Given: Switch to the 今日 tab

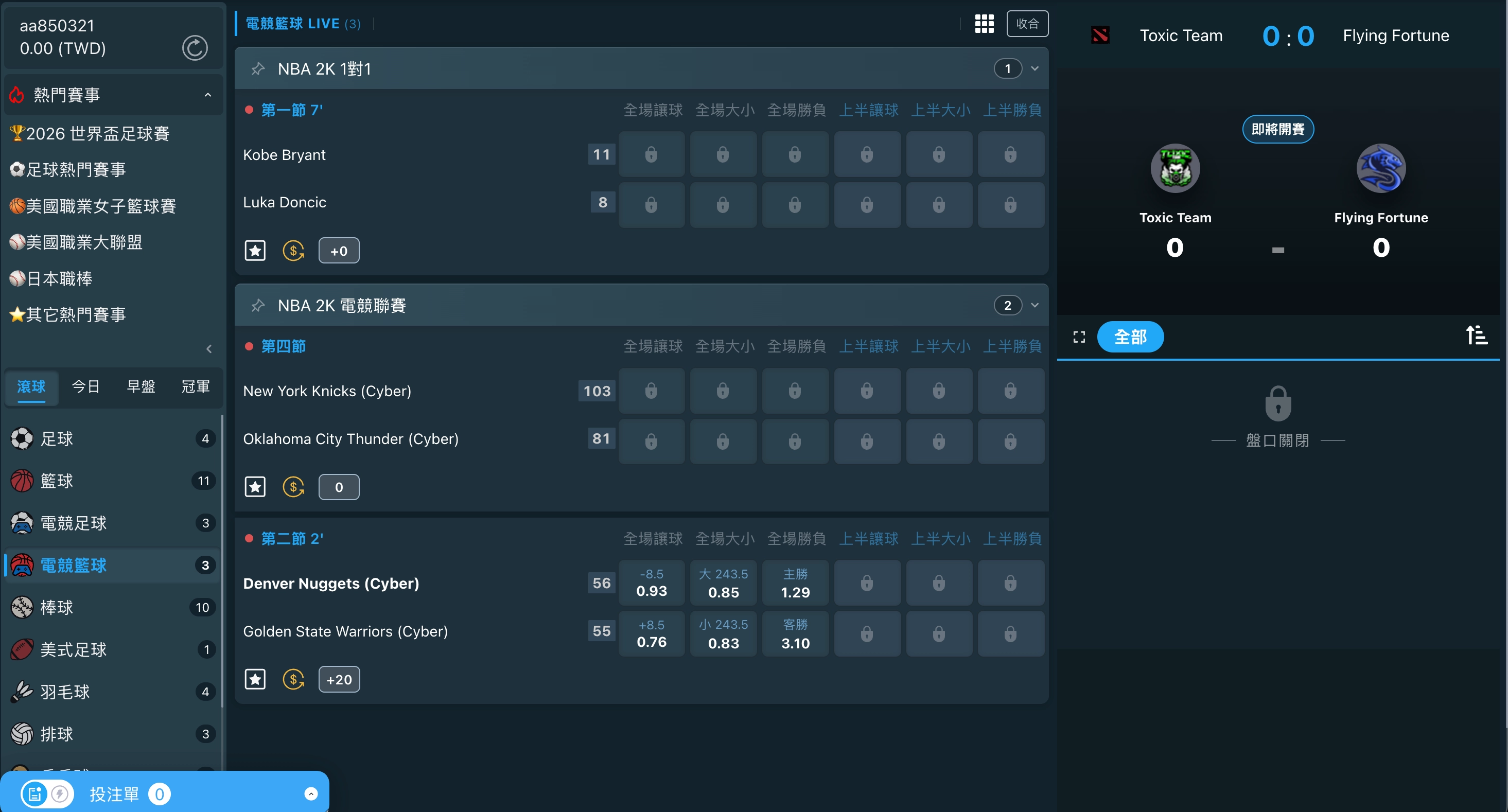Looking at the screenshot, I should tap(85, 386).
